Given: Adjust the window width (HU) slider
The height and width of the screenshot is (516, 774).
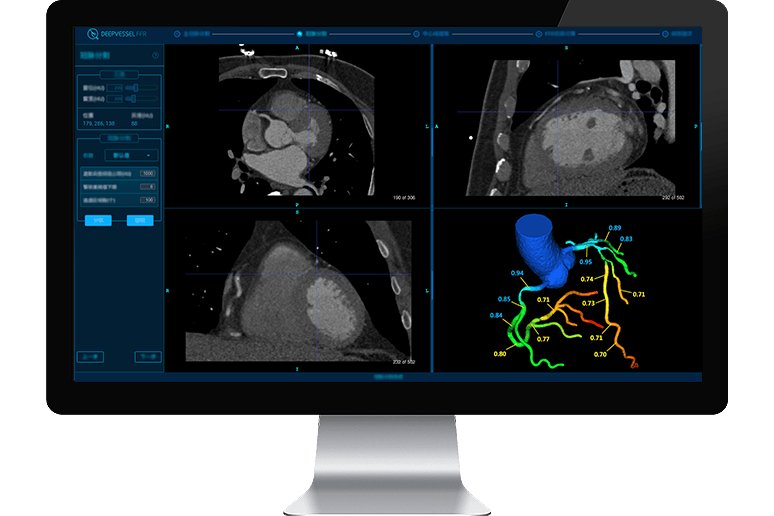Looking at the screenshot, I should coord(141,99).
